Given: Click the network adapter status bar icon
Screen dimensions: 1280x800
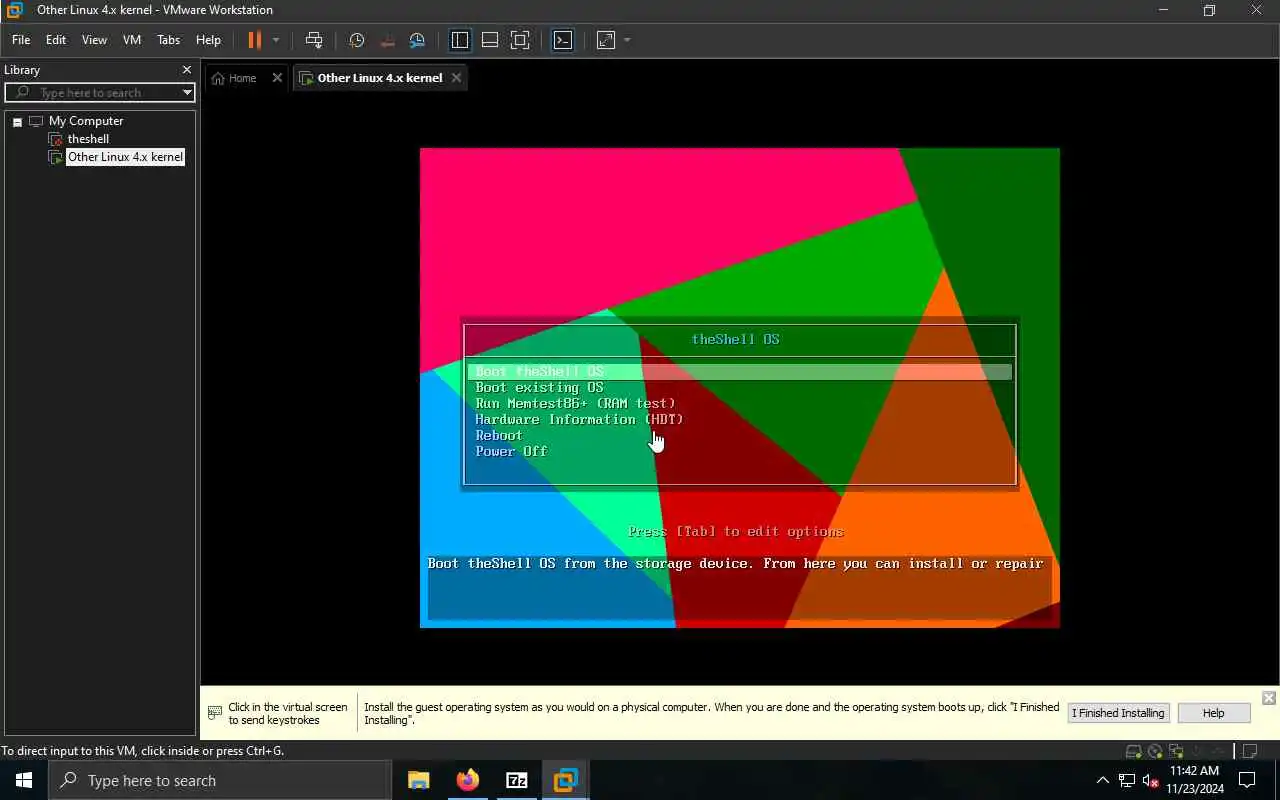Looking at the screenshot, I should [x=1176, y=752].
